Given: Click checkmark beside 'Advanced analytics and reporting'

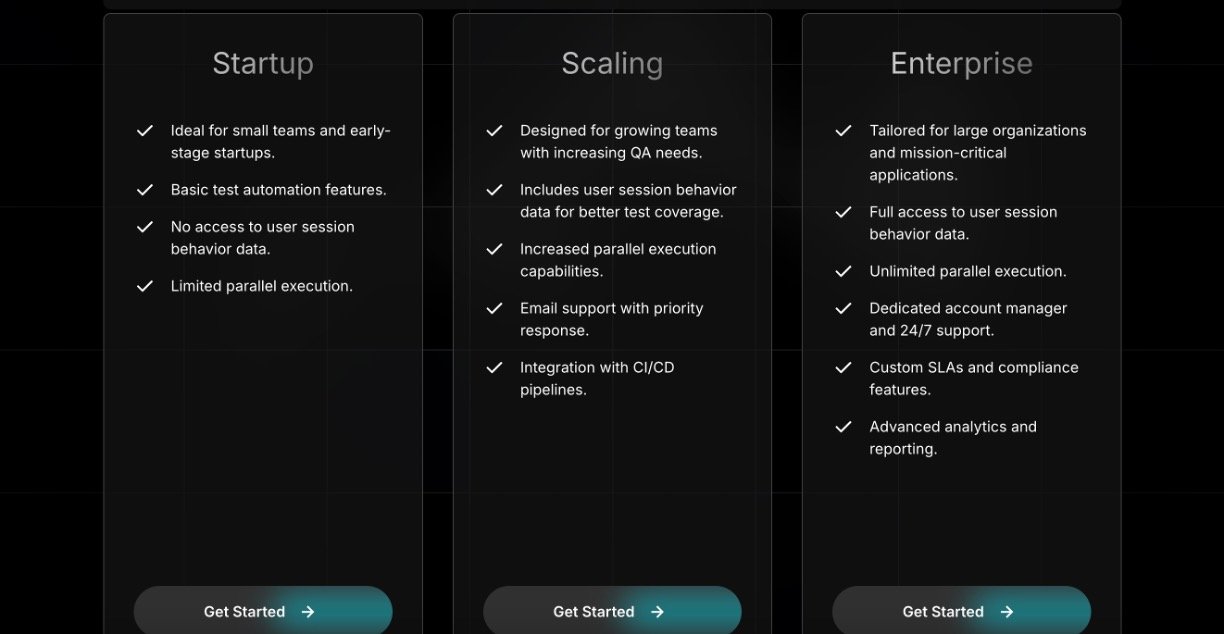Looking at the screenshot, I should tap(844, 427).
